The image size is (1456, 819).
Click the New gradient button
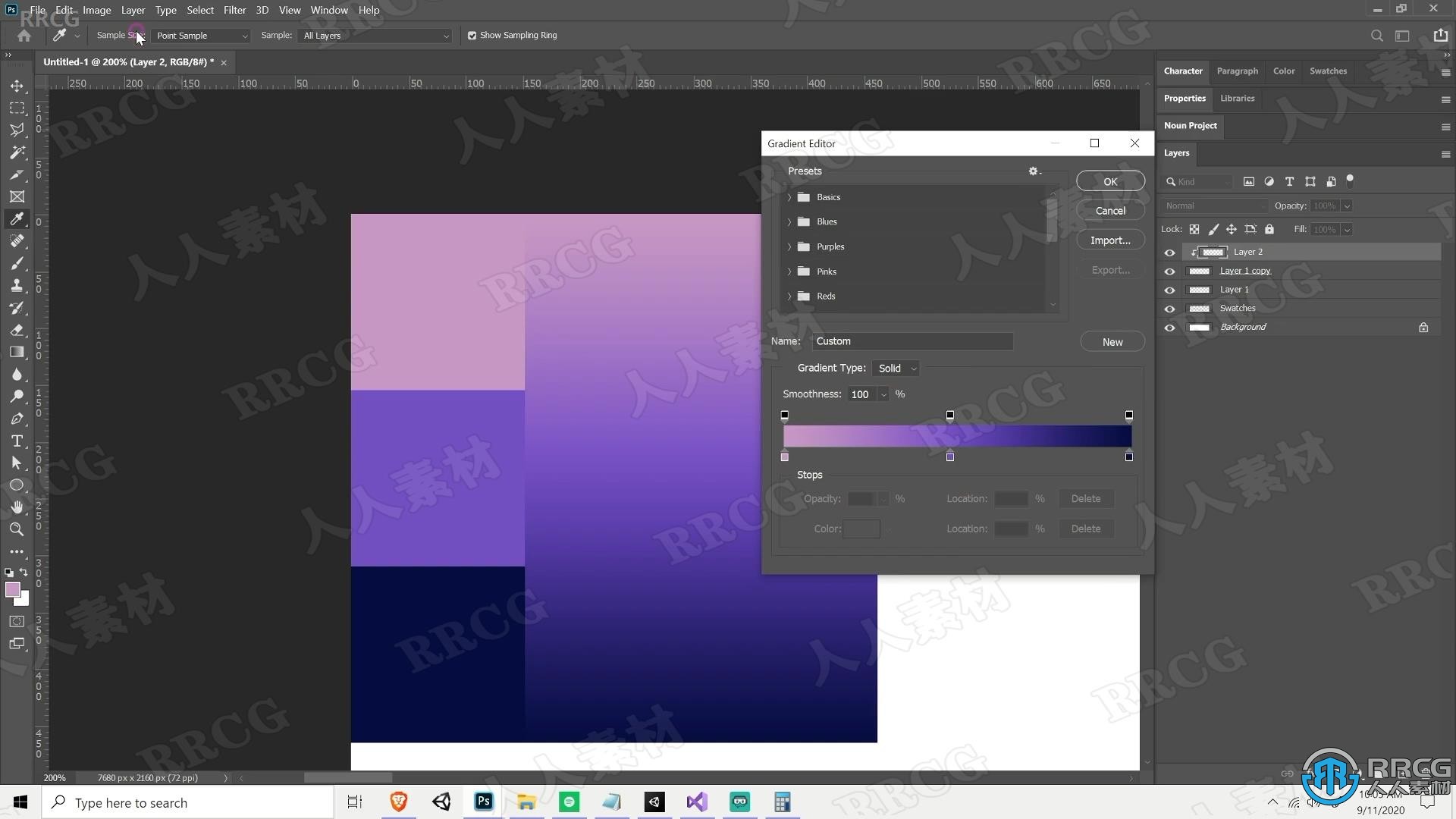(x=1112, y=341)
